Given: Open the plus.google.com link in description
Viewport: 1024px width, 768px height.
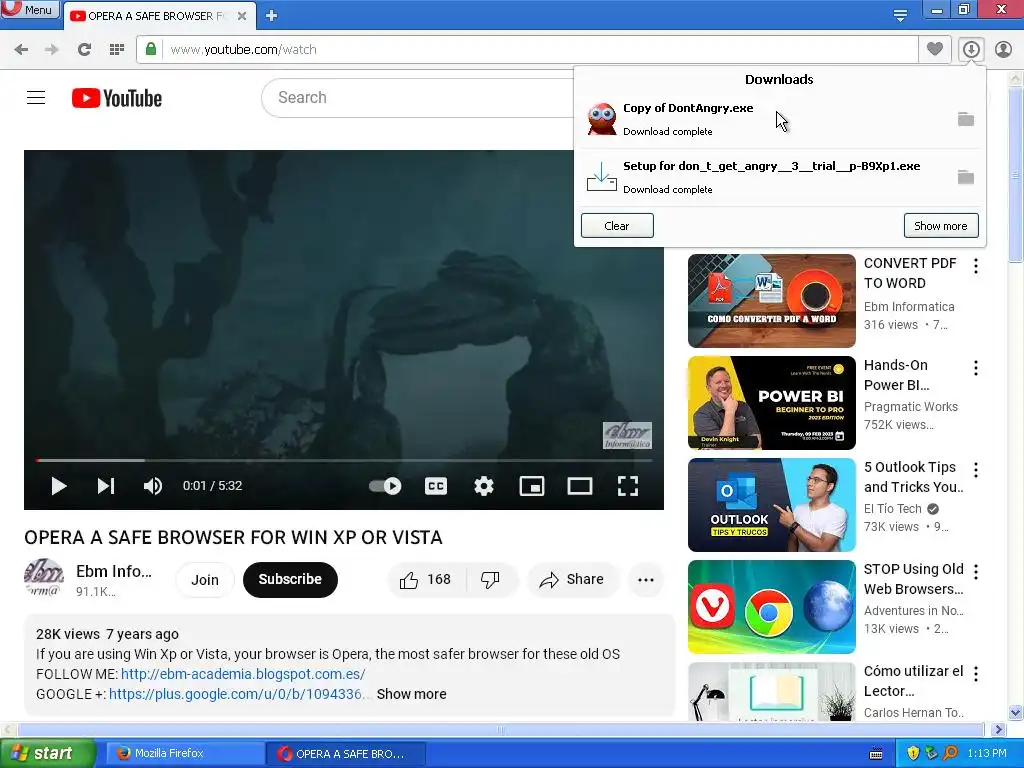Looking at the screenshot, I should pyautogui.click(x=235, y=694).
